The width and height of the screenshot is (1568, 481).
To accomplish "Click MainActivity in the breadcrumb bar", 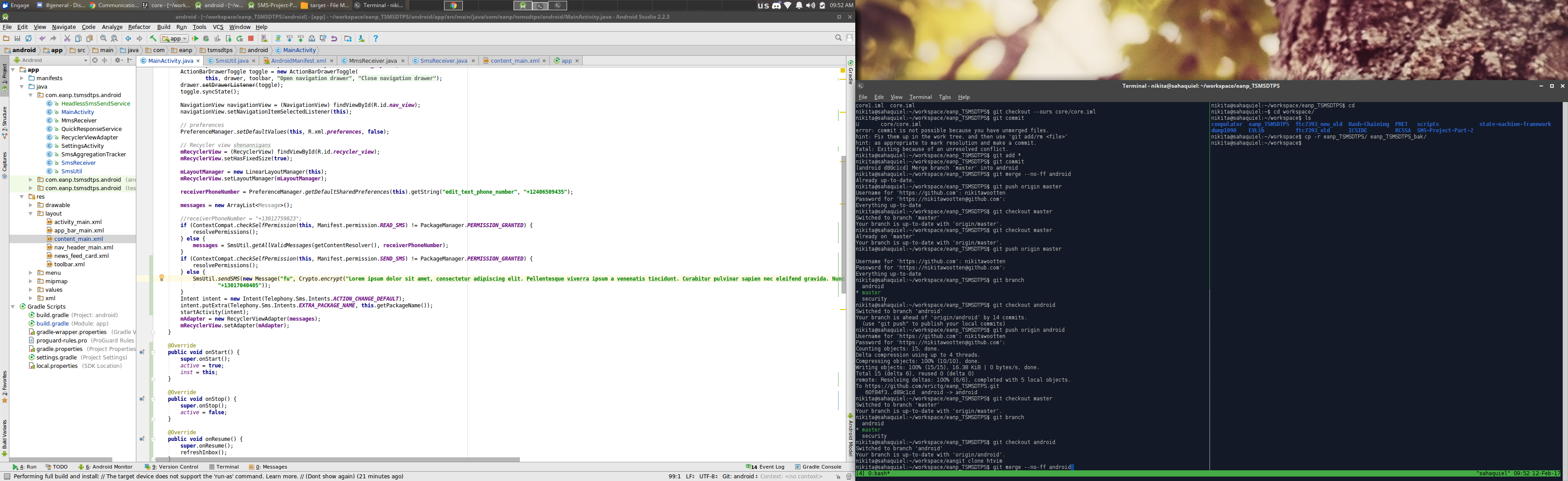I will pos(298,50).
